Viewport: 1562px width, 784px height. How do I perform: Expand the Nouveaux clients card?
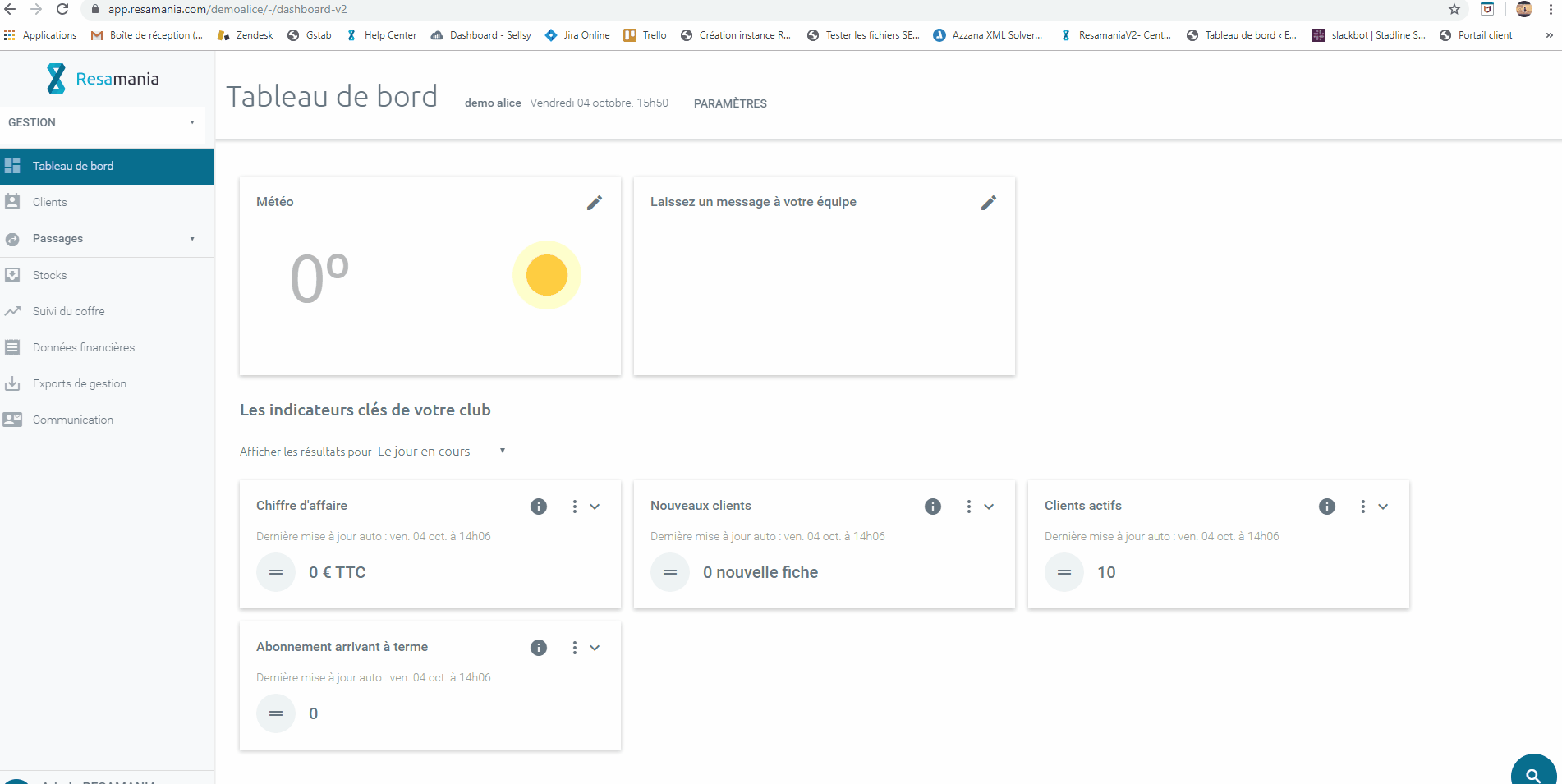pos(989,507)
